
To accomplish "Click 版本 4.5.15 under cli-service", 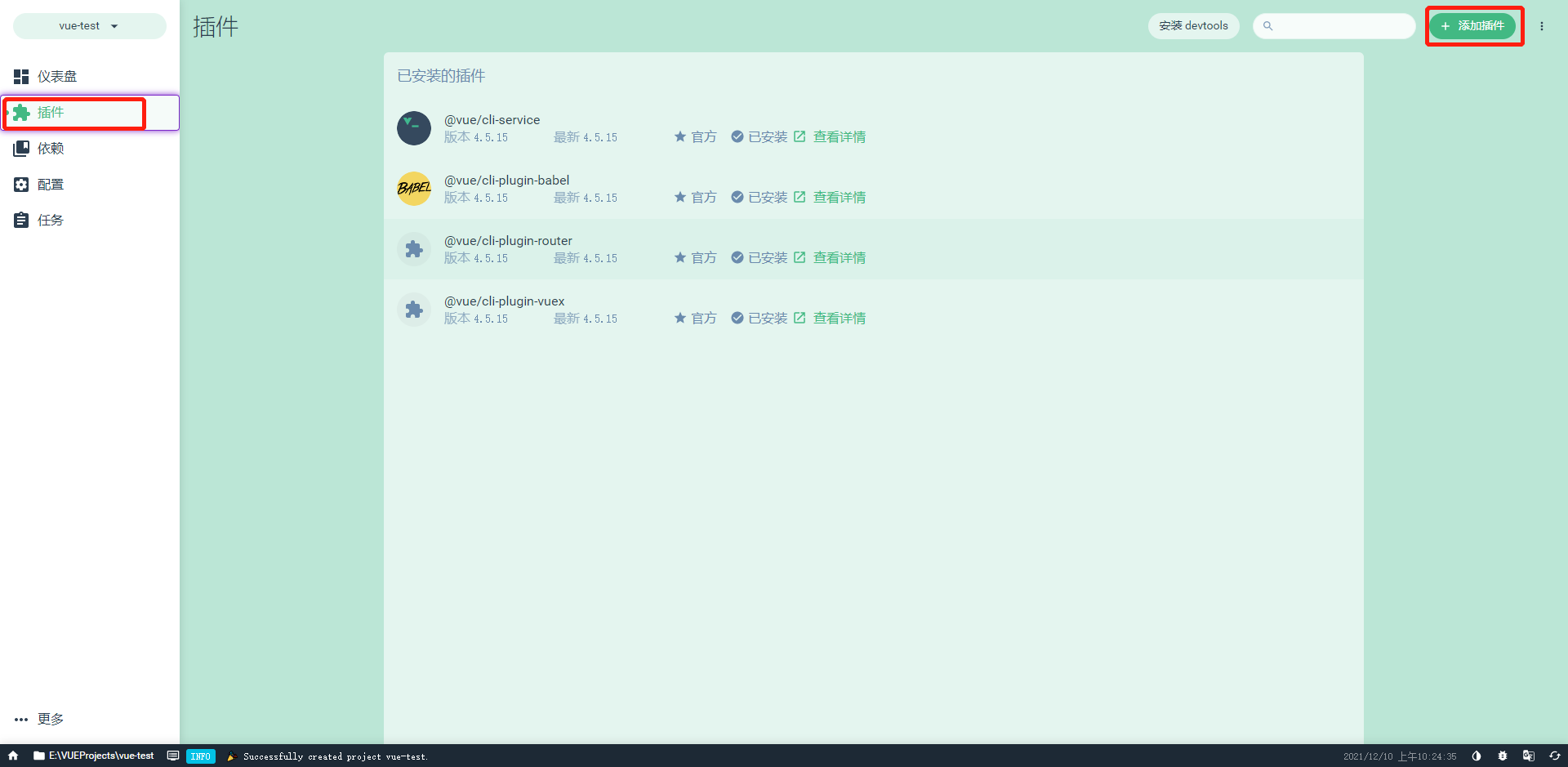I will coord(476,137).
